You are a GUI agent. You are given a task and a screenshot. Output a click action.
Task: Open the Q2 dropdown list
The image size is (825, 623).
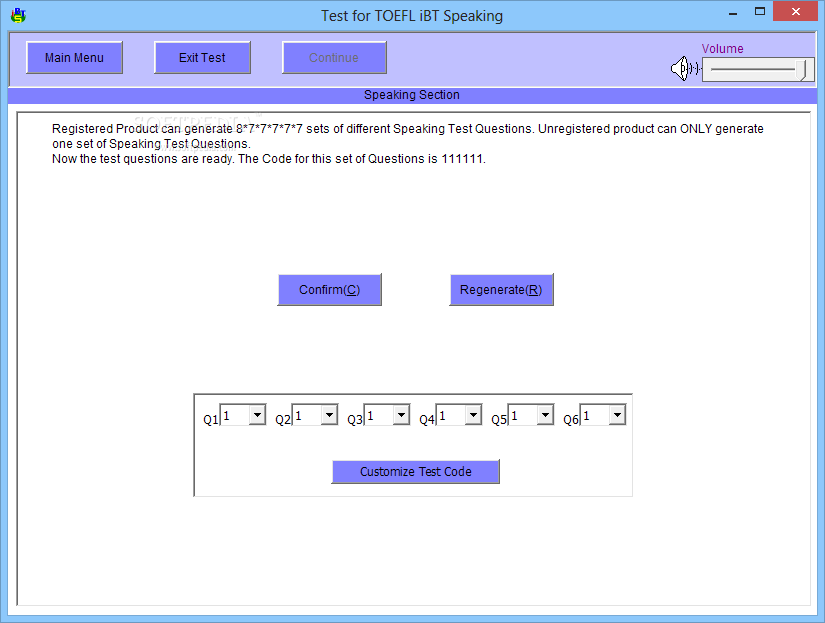[x=329, y=415]
